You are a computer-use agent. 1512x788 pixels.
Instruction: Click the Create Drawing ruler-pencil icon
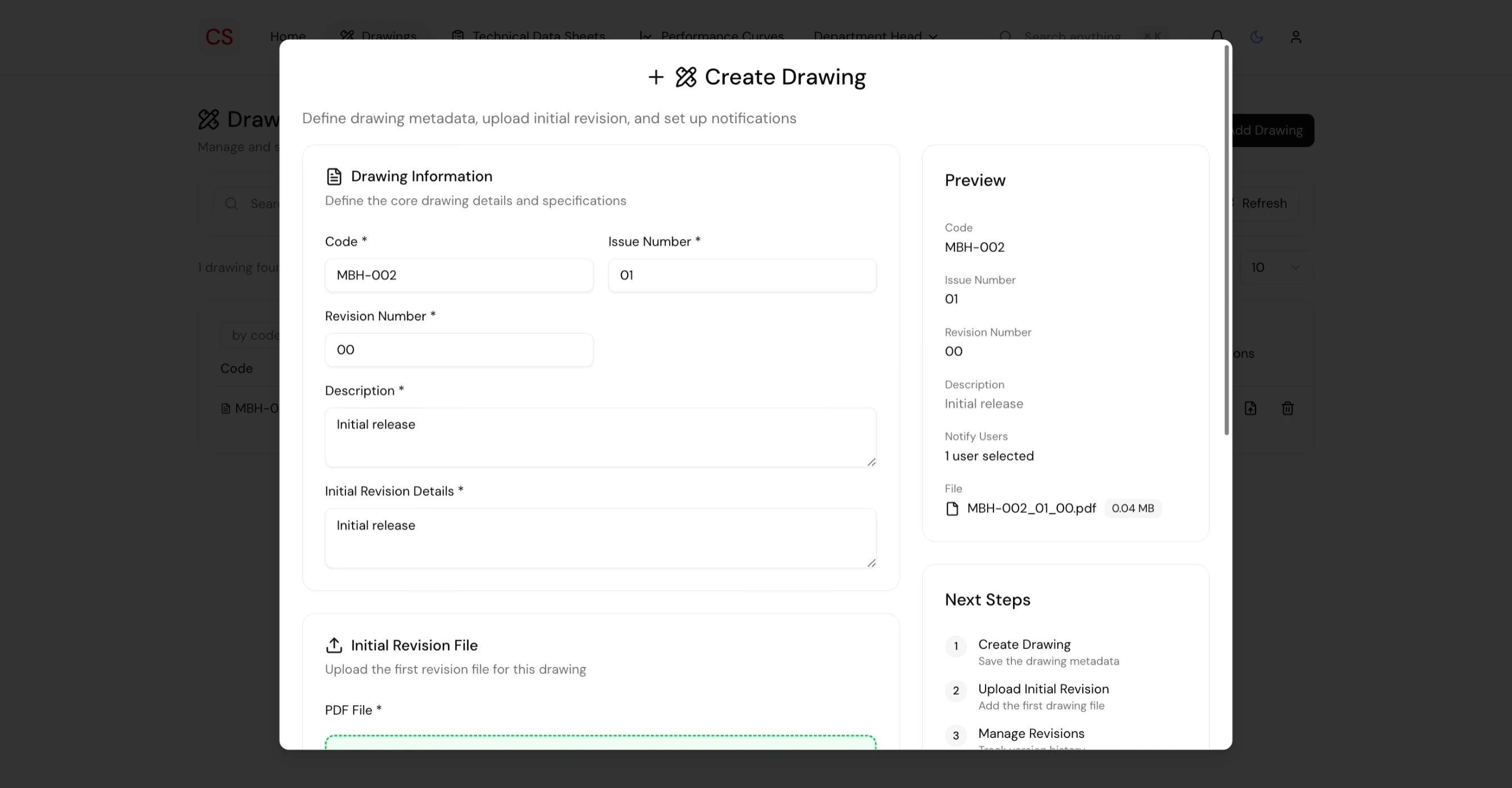pyautogui.click(x=686, y=77)
